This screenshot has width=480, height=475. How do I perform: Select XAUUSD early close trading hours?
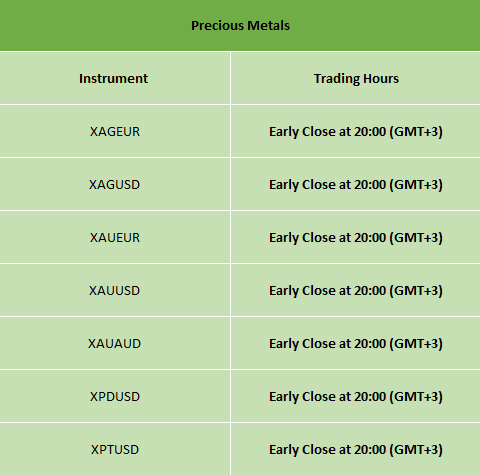tap(356, 290)
